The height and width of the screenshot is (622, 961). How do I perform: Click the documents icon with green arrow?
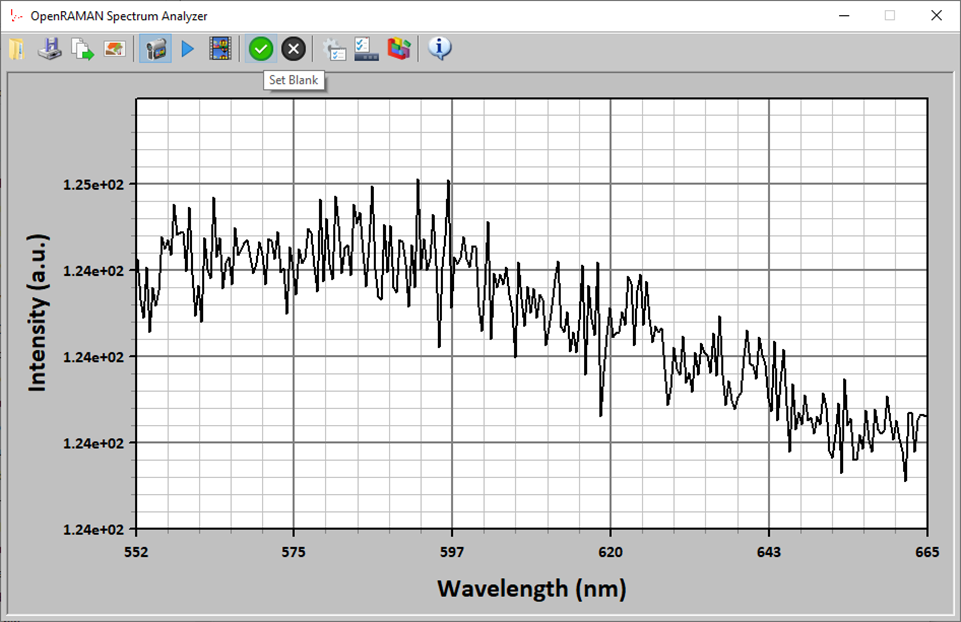click(x=82, y=48)
